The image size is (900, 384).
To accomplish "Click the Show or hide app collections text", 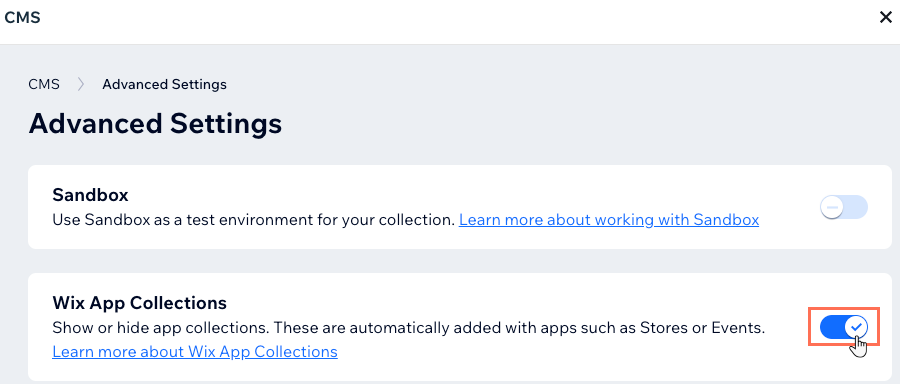I will coord(409,328).
